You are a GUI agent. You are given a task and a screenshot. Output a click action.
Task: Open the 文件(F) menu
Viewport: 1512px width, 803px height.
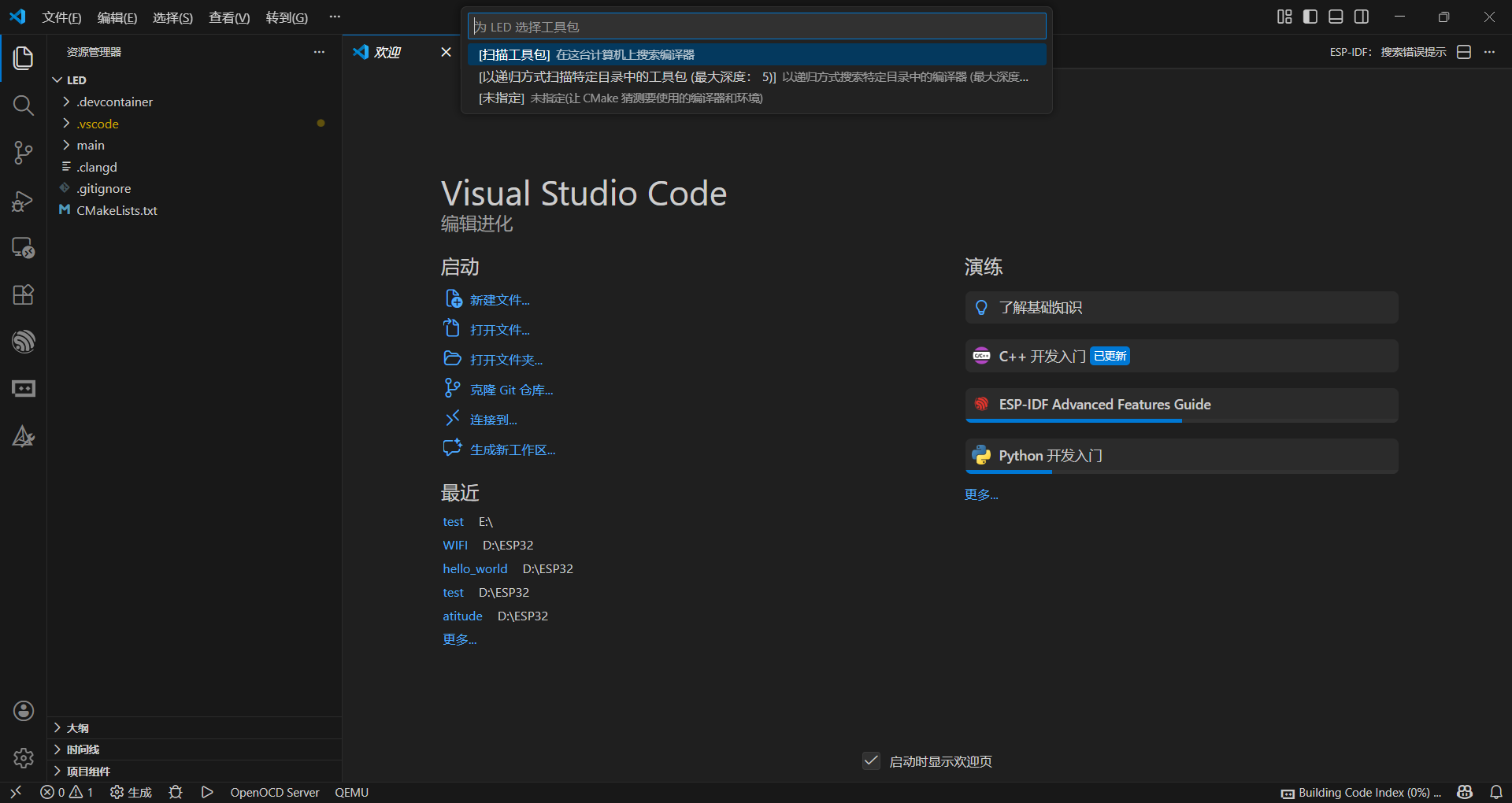(61, 17)
